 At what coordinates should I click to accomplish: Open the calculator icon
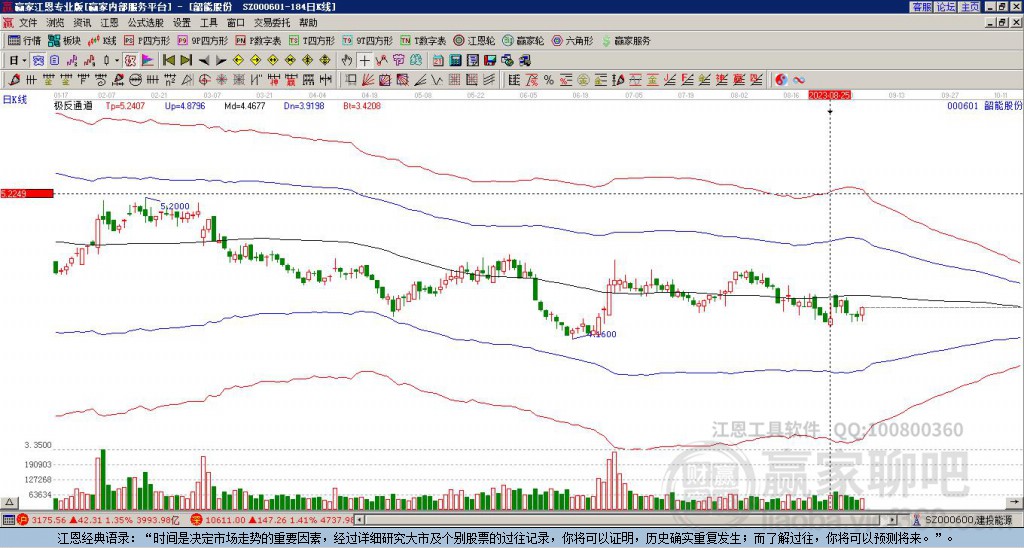tap(455, 60)
